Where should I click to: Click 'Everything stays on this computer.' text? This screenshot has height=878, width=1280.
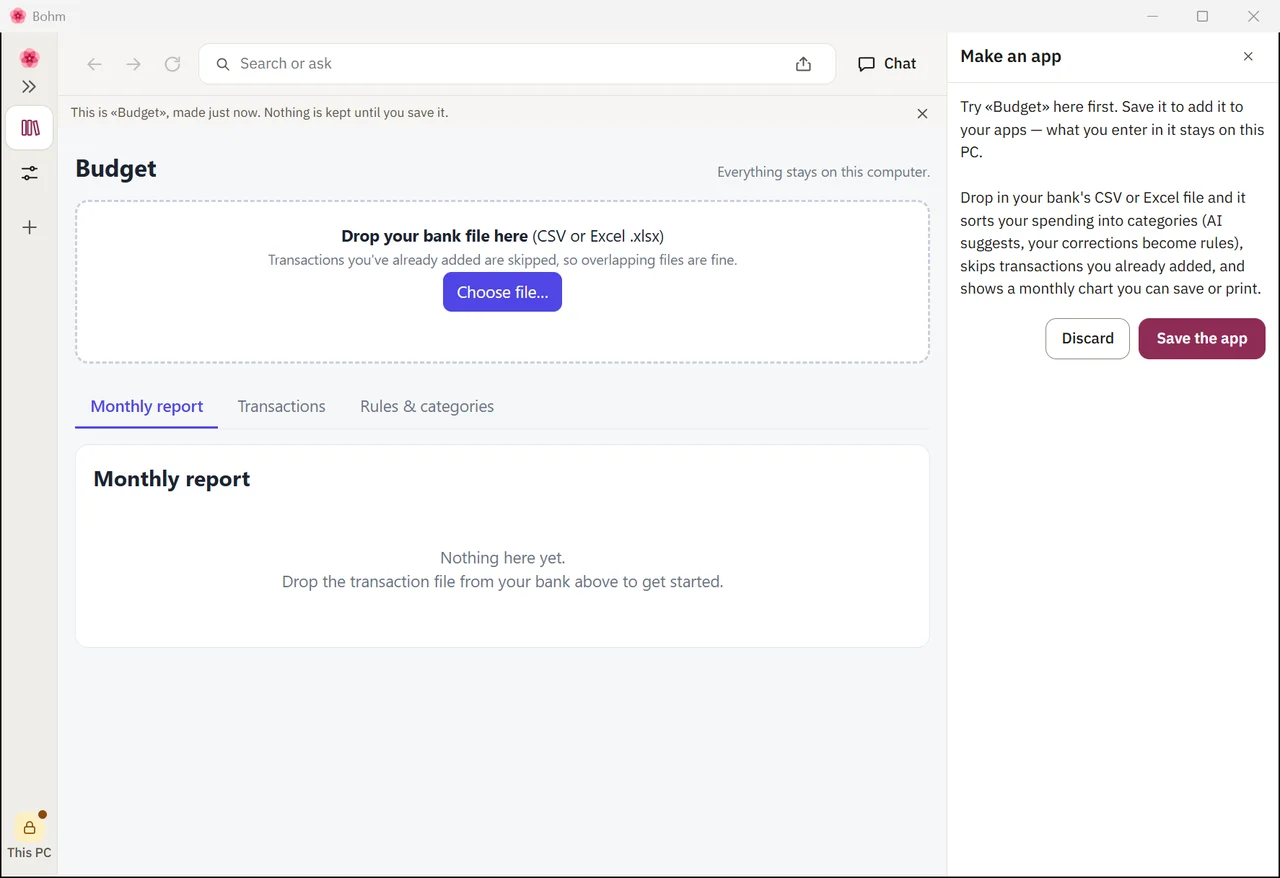823,172
